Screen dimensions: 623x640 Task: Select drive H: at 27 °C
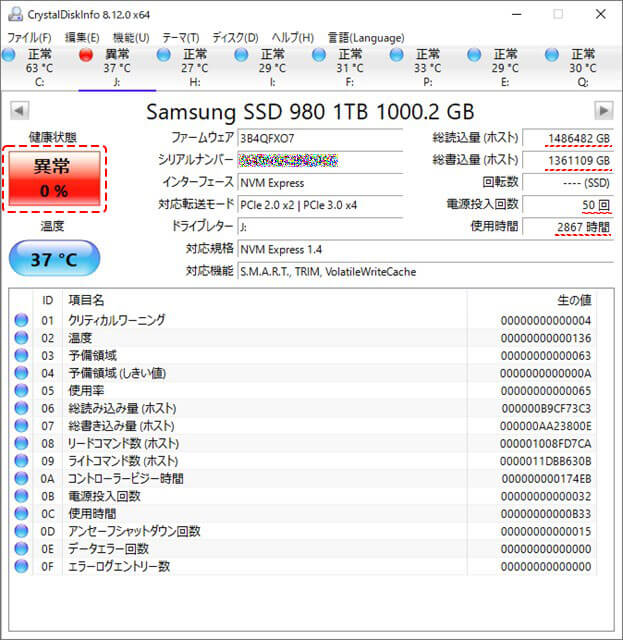click(x=194, y=68)
